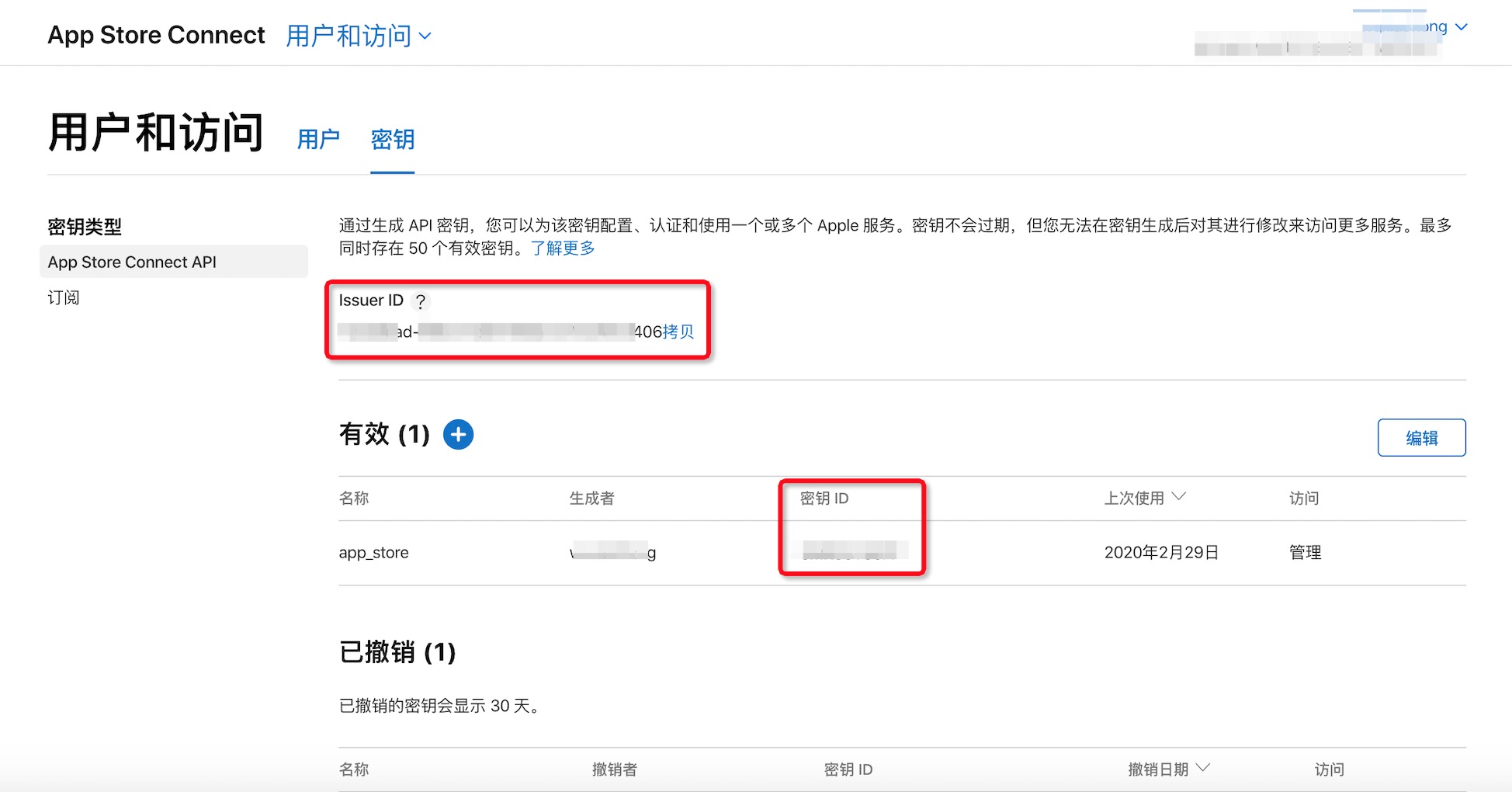Open the Issuer ID help question mark

tap(420, 301)
